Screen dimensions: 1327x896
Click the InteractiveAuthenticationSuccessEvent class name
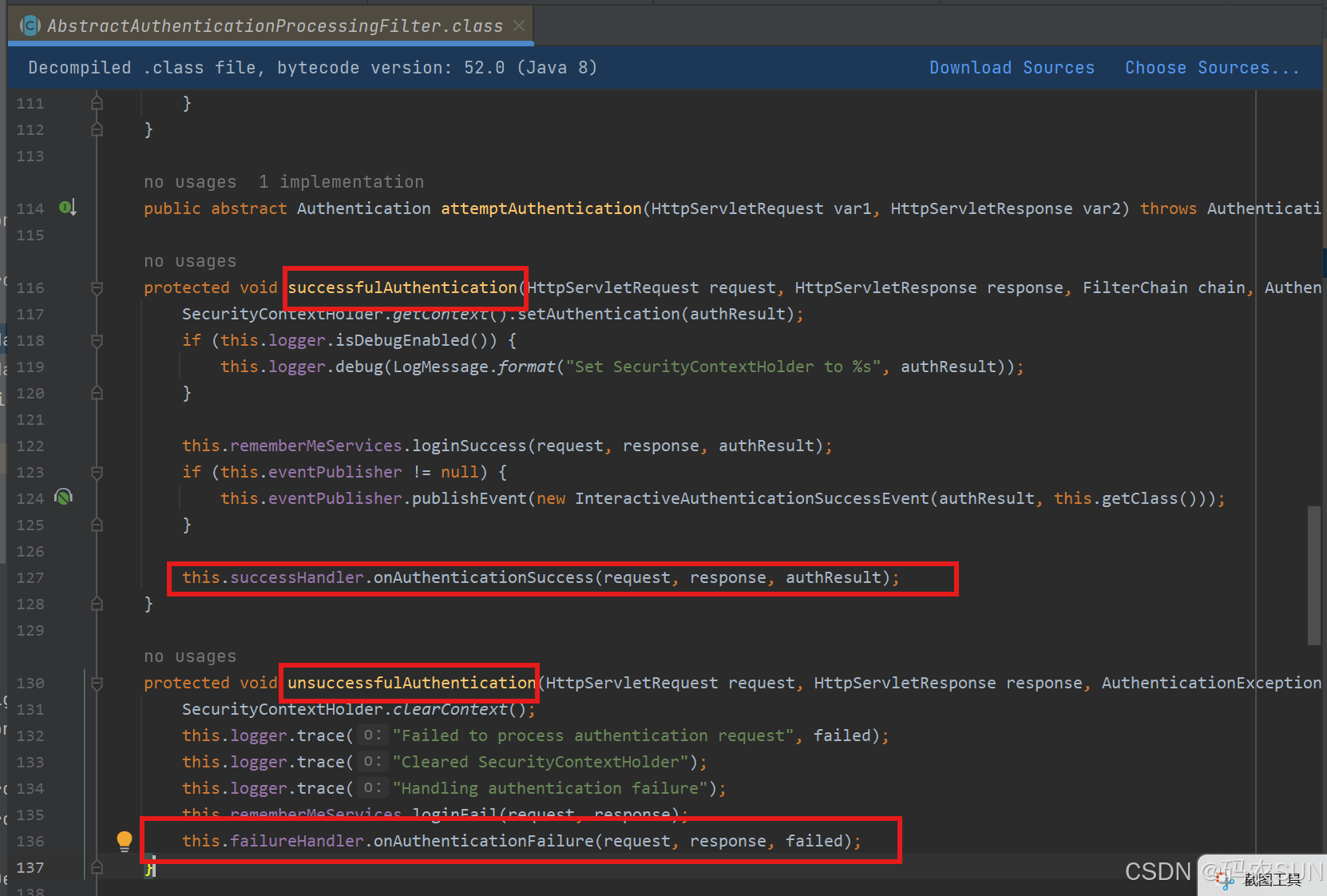click(752, 498)
